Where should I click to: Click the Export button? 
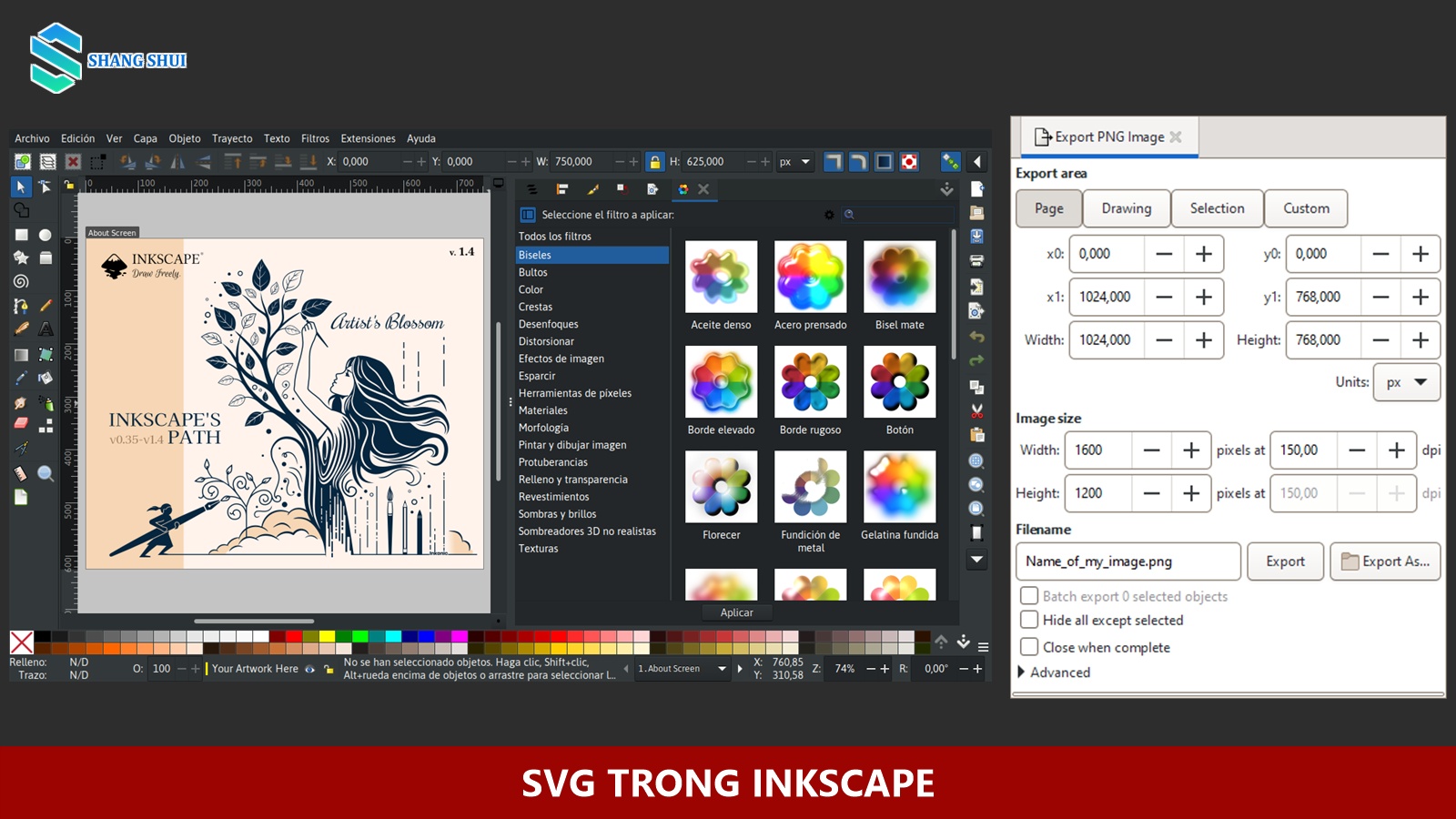point(1285,561)
